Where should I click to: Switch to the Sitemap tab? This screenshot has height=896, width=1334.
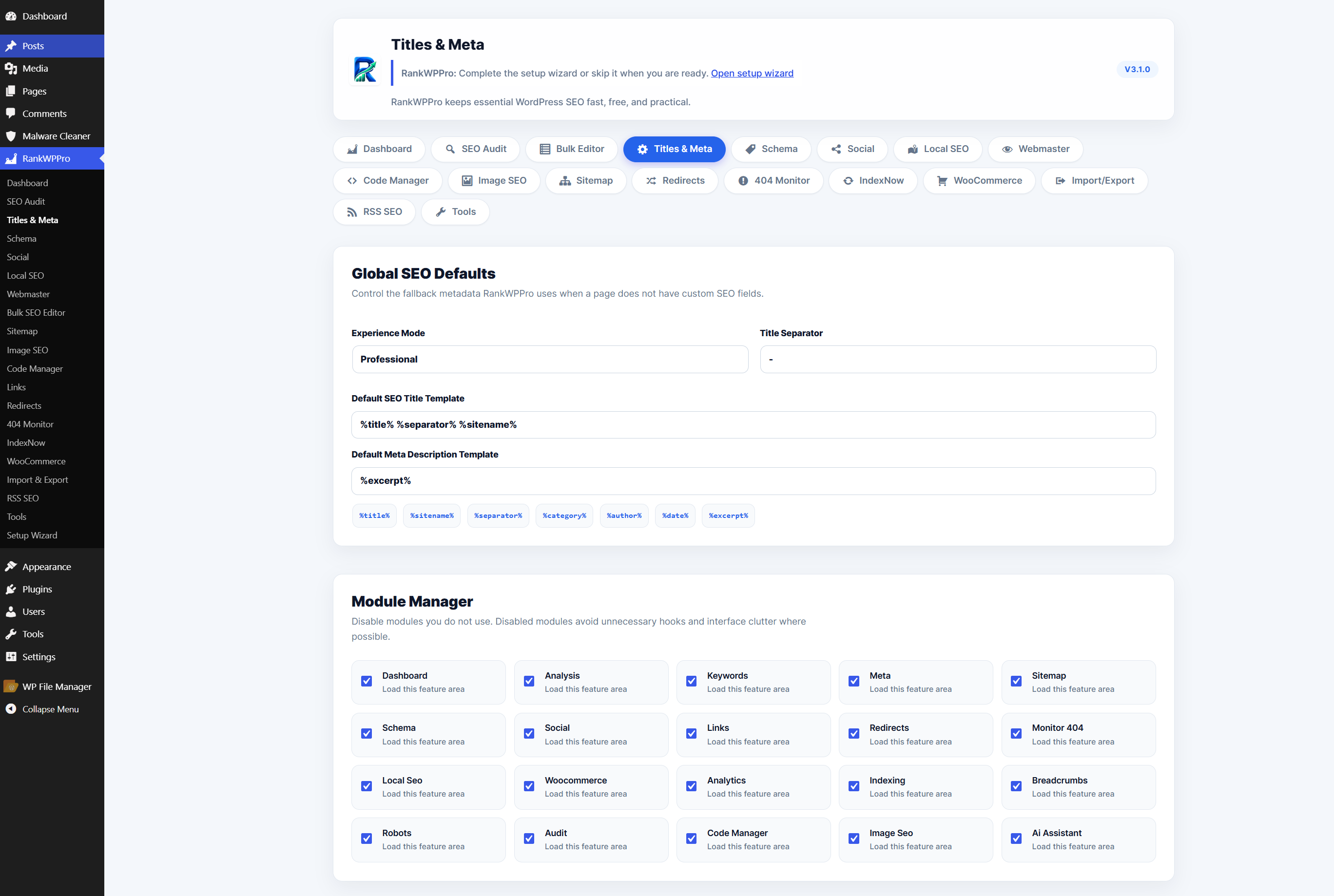(586, 181)
